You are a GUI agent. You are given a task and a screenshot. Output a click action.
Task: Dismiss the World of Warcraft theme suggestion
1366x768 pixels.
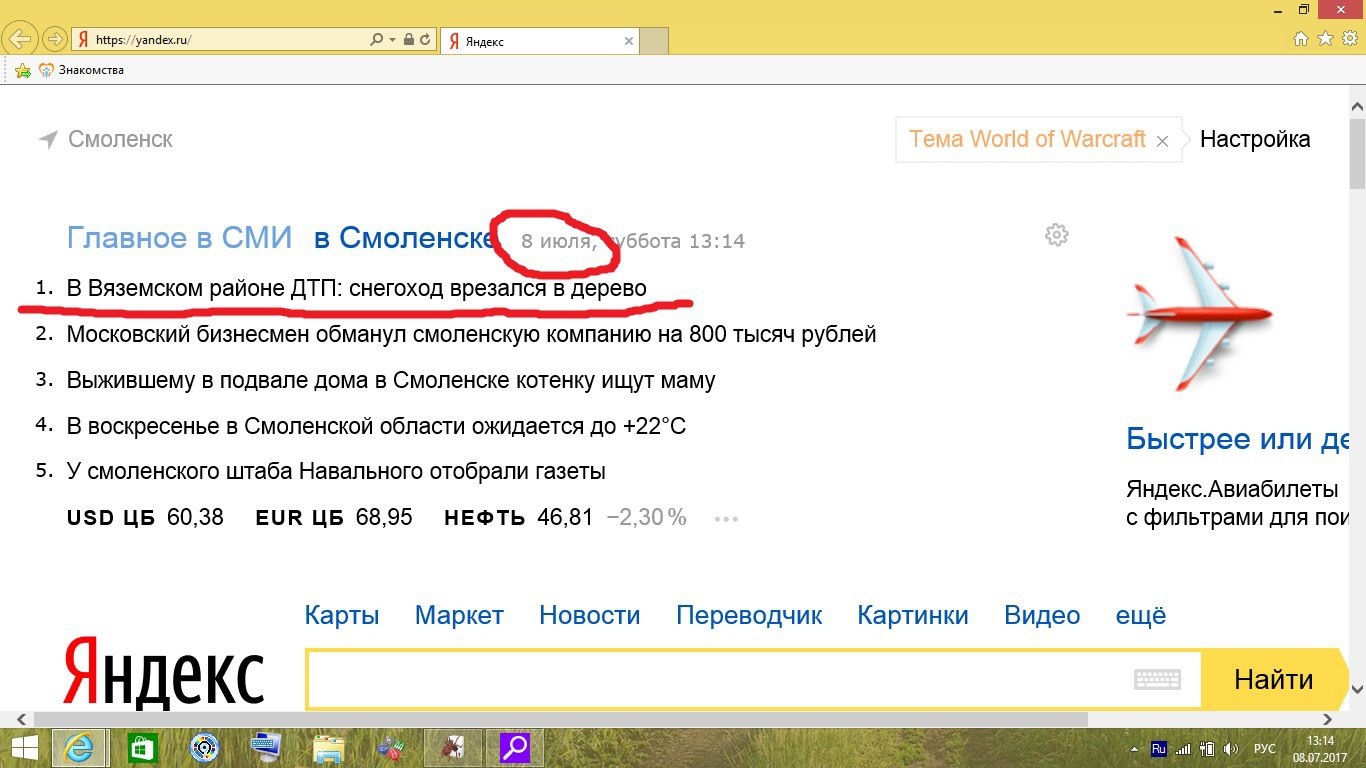[x=1162, y=141]
